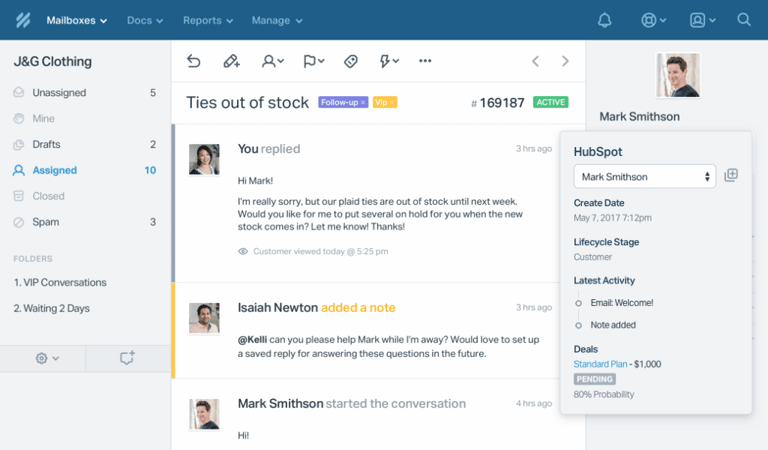
Task: Open the notifications bell
Action: click(x=604, y=20)
